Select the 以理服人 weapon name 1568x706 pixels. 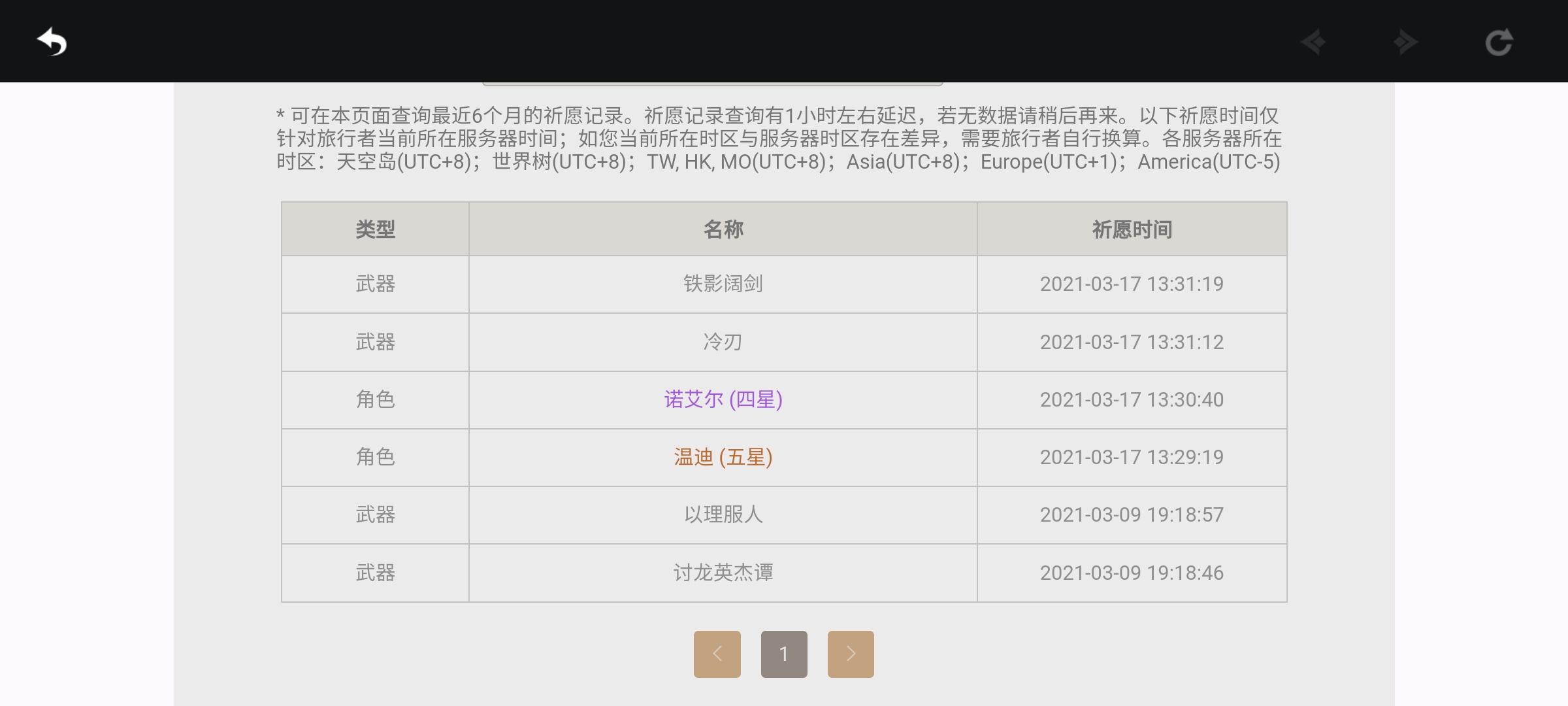(723, 514)
